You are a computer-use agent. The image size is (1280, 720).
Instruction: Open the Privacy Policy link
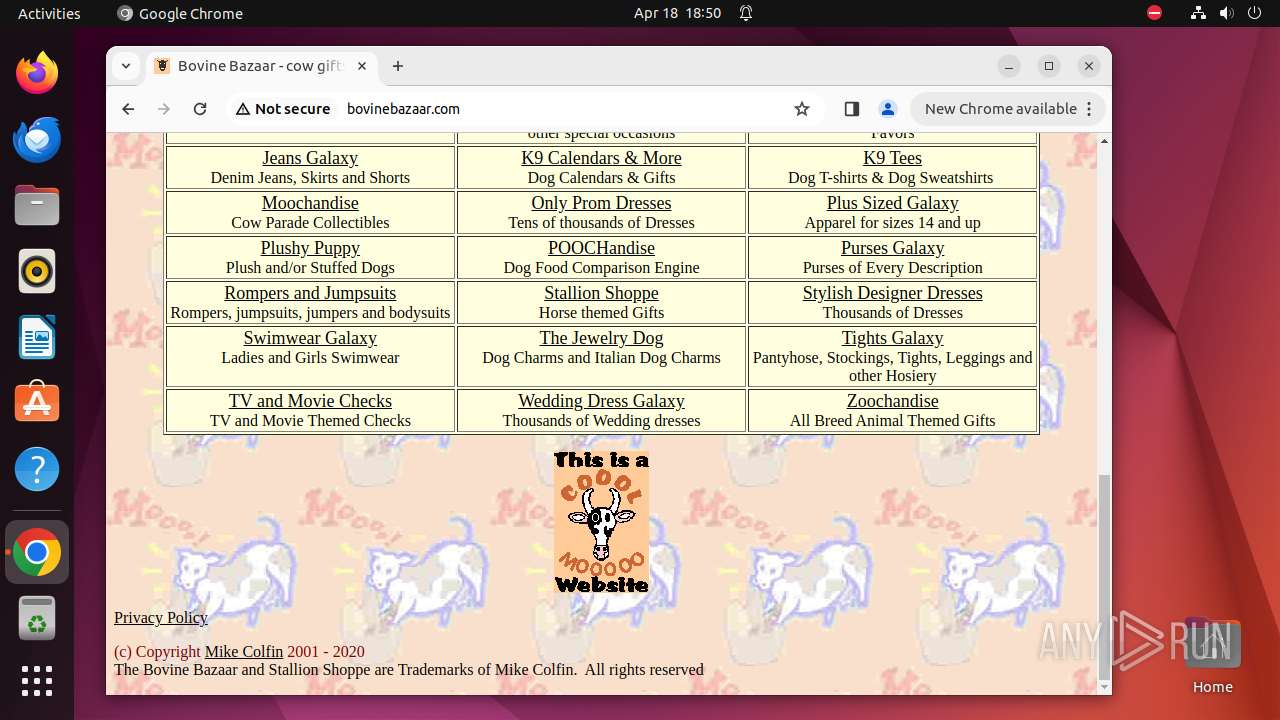point(161,618)
